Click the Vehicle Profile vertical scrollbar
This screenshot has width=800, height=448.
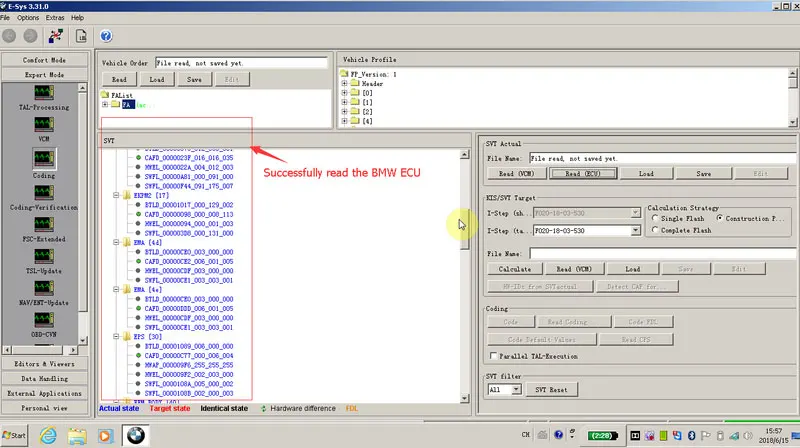(x=792, y=97)
